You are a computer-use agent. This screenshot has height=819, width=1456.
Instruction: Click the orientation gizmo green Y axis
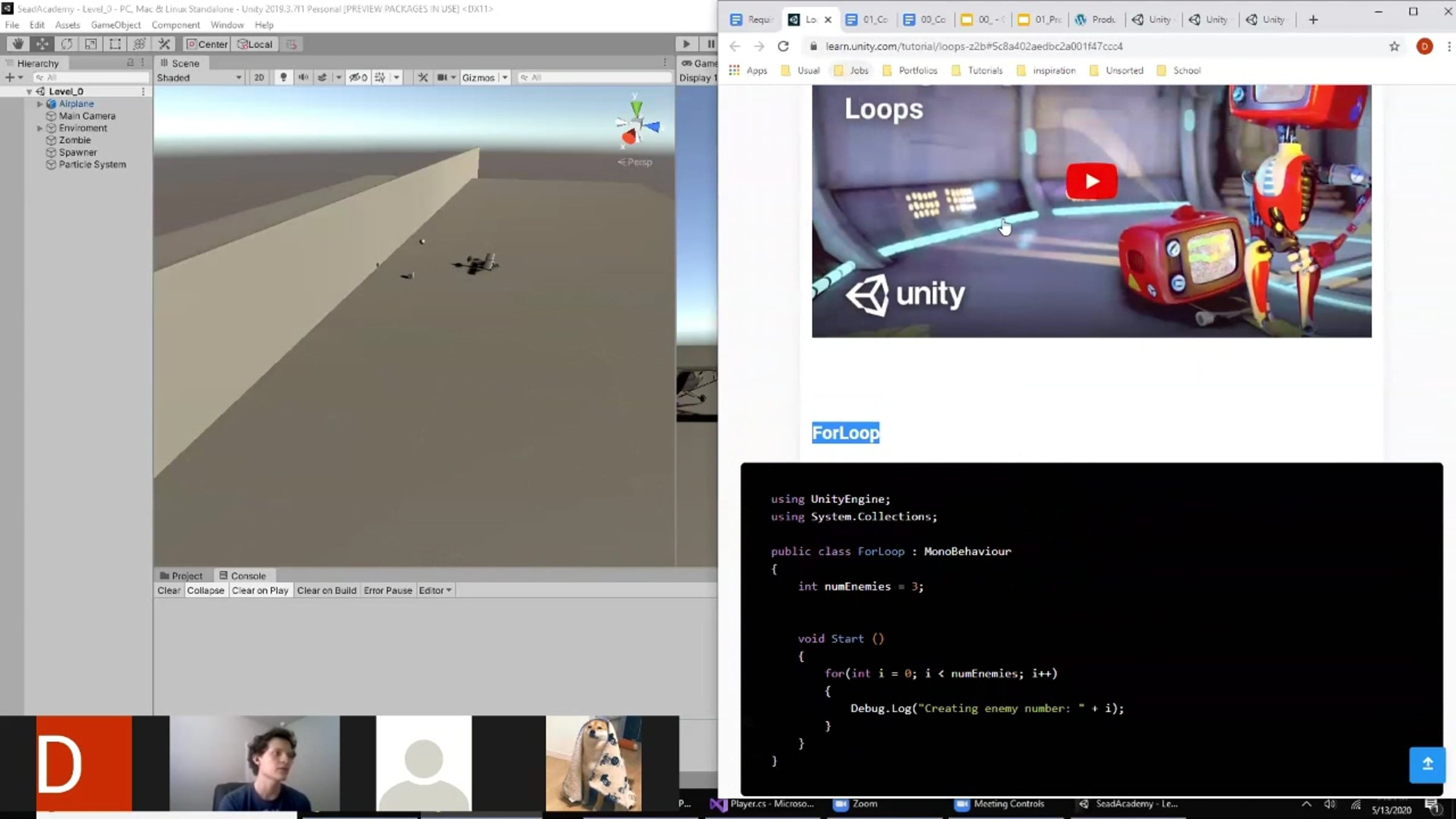(636, 109)
